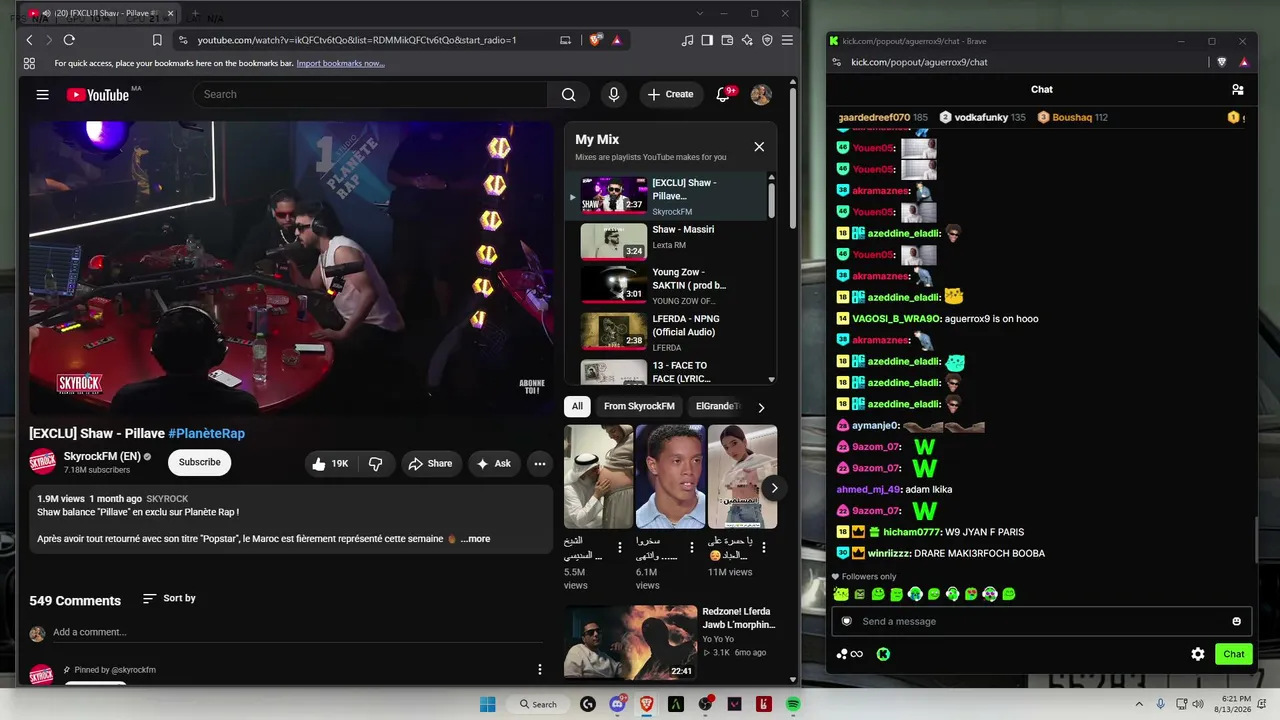The width and height of the screenshot is (1280, 720).
Task: Open the Sort by comments dropdown
Action: 169,598
